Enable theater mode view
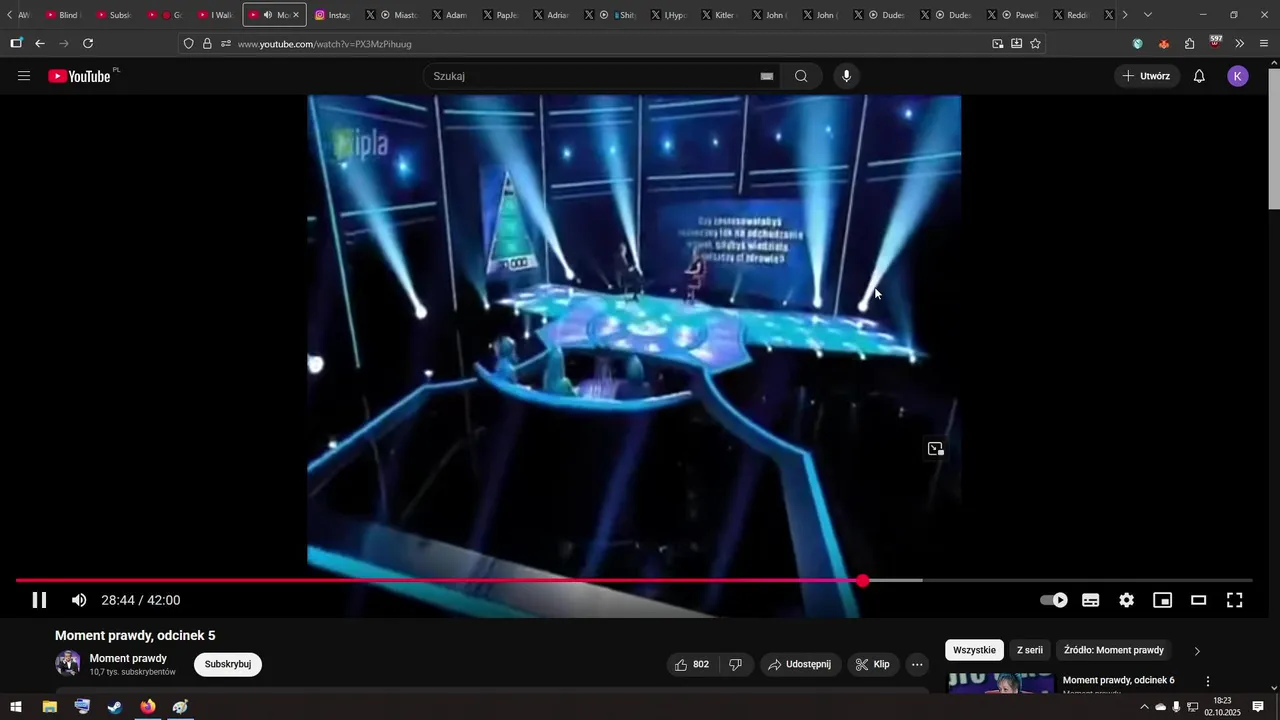This screenshot has height=720, width=1280. pyautogui.click(x=1199, y=600)
